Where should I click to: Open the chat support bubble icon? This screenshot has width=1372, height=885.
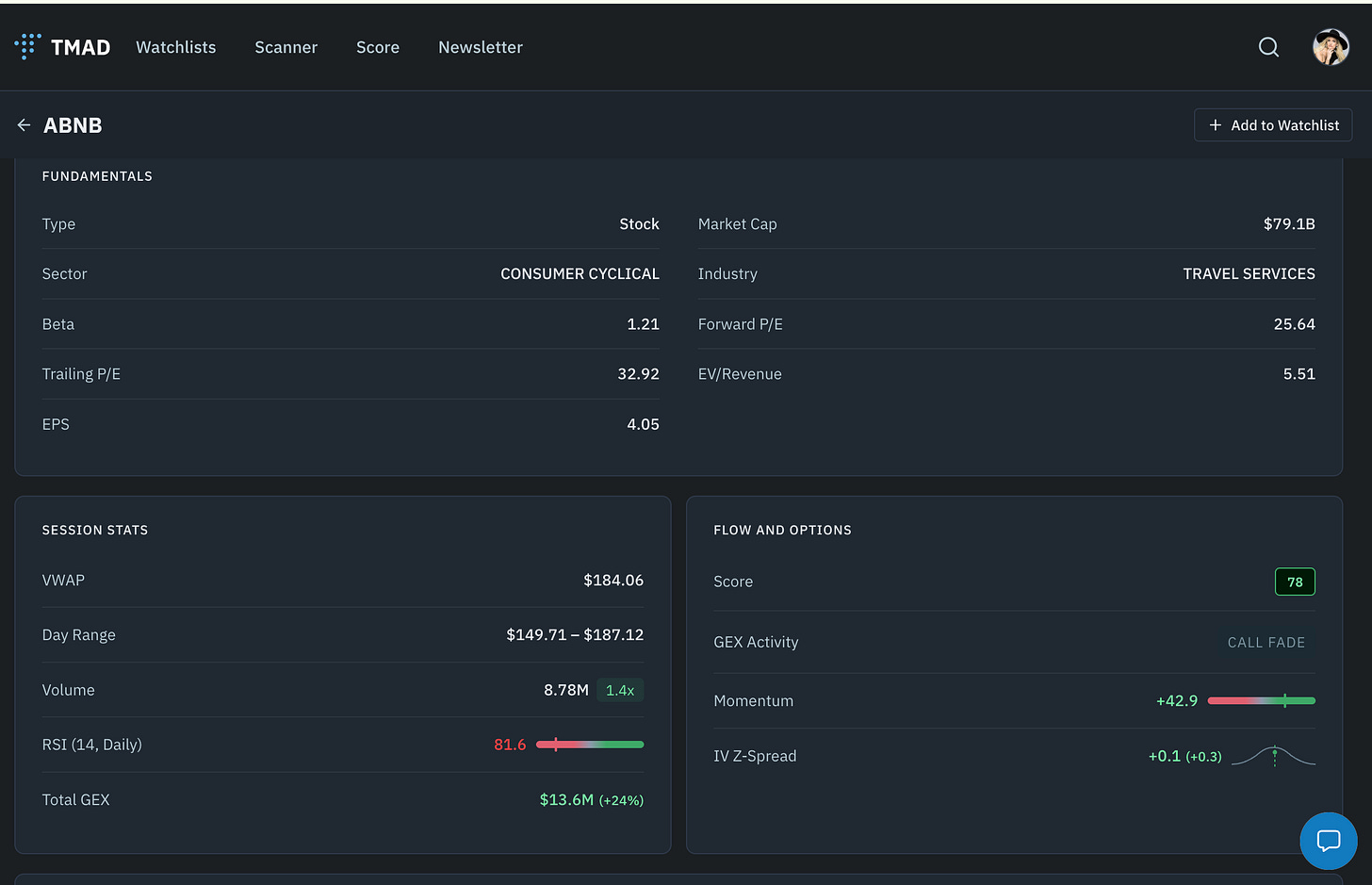click(x=1329, y=841)
